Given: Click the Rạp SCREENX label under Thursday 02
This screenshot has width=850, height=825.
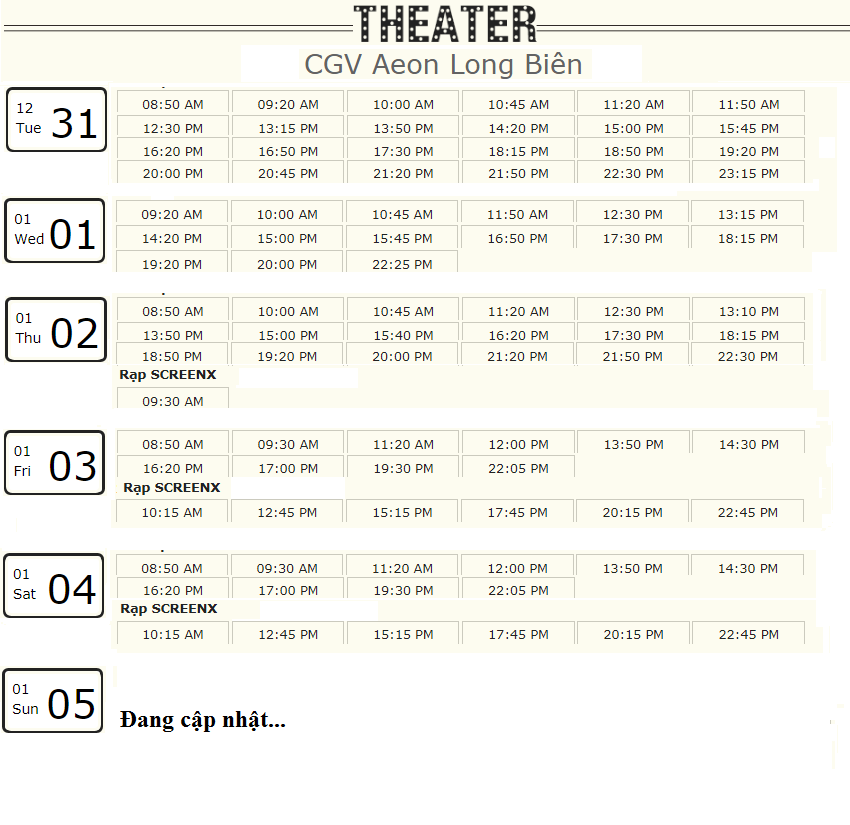Looking at the screenshot, I should pyautogui.click(x=168, y=375).
